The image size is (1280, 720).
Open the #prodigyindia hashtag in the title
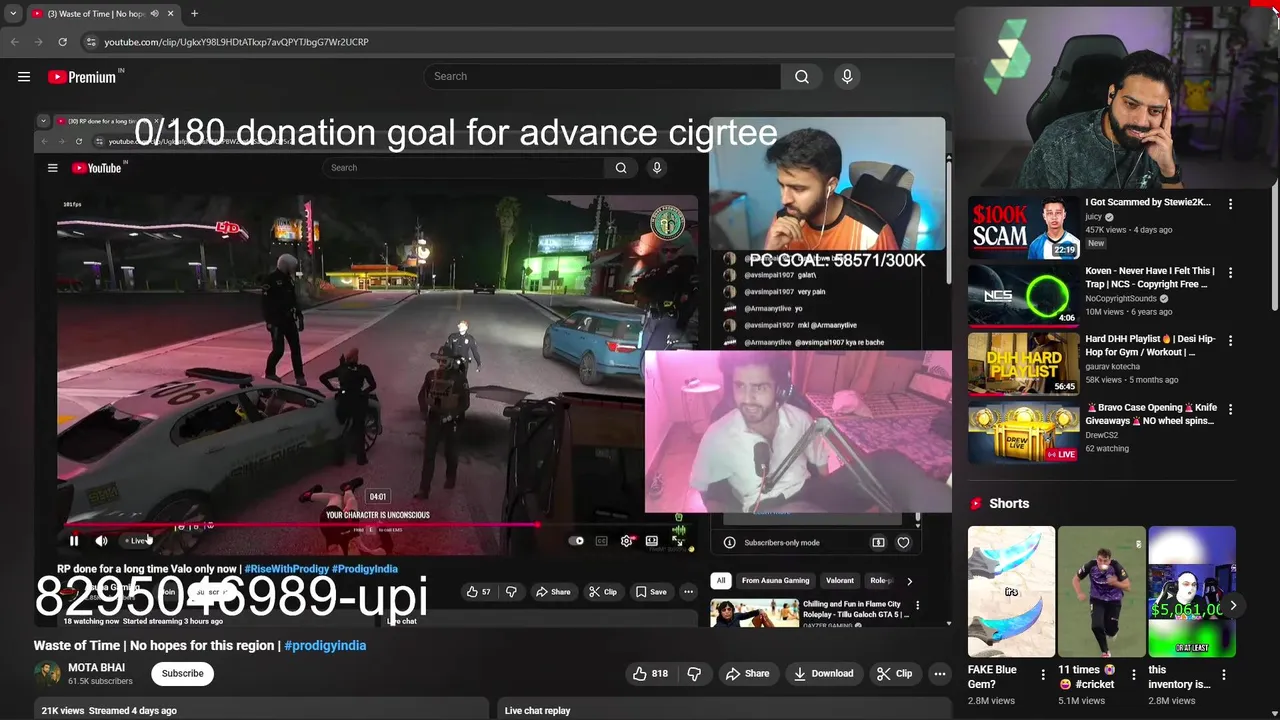pyautogui.click(x=325, y=645)
